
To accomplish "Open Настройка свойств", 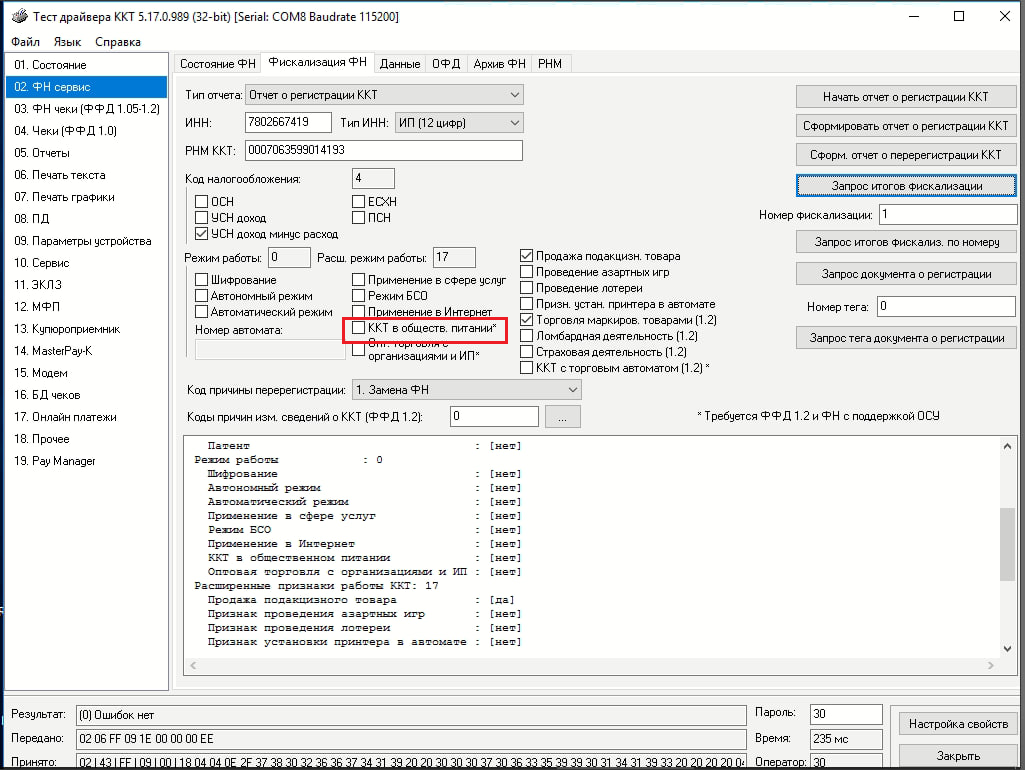I will [958, 724].
